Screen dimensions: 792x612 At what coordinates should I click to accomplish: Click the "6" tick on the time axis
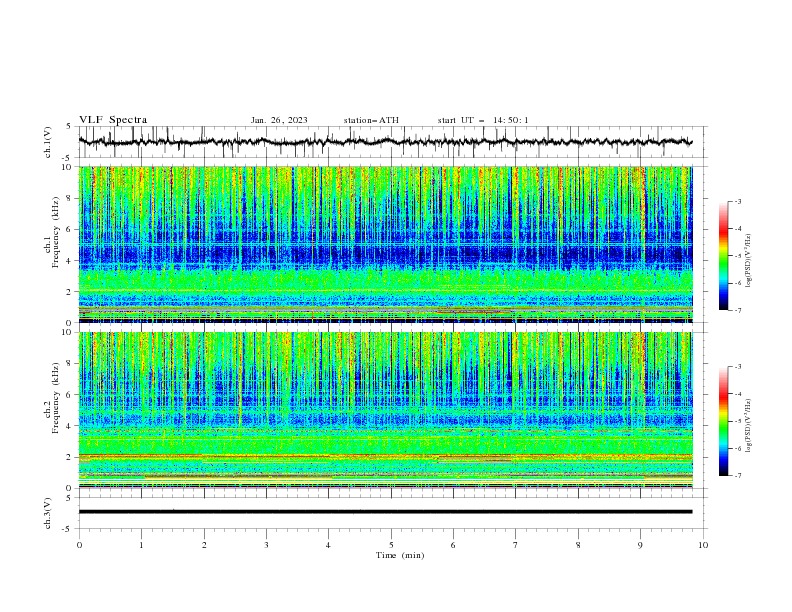pos(453,545)
